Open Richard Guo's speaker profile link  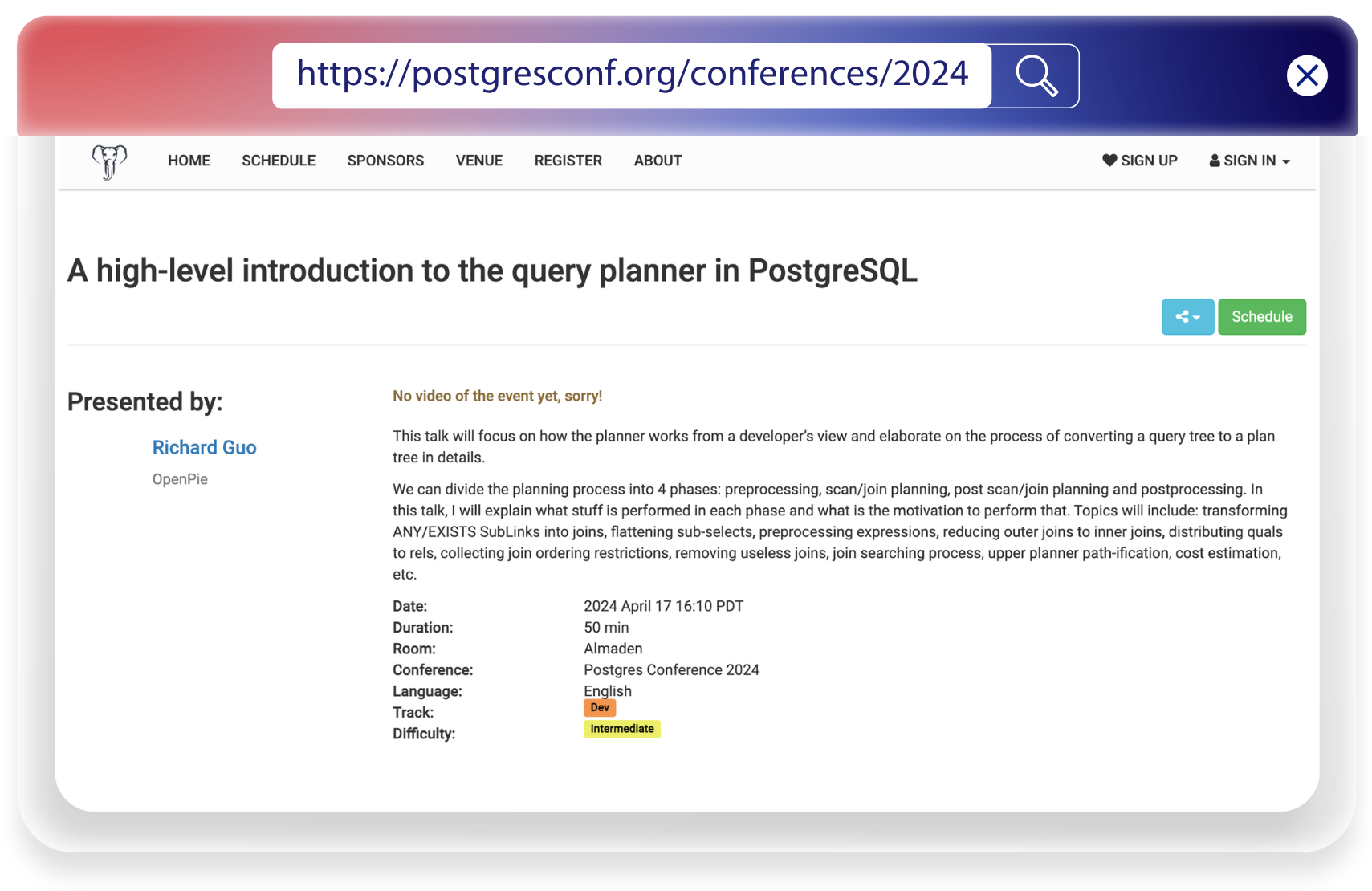click(204, 447)
